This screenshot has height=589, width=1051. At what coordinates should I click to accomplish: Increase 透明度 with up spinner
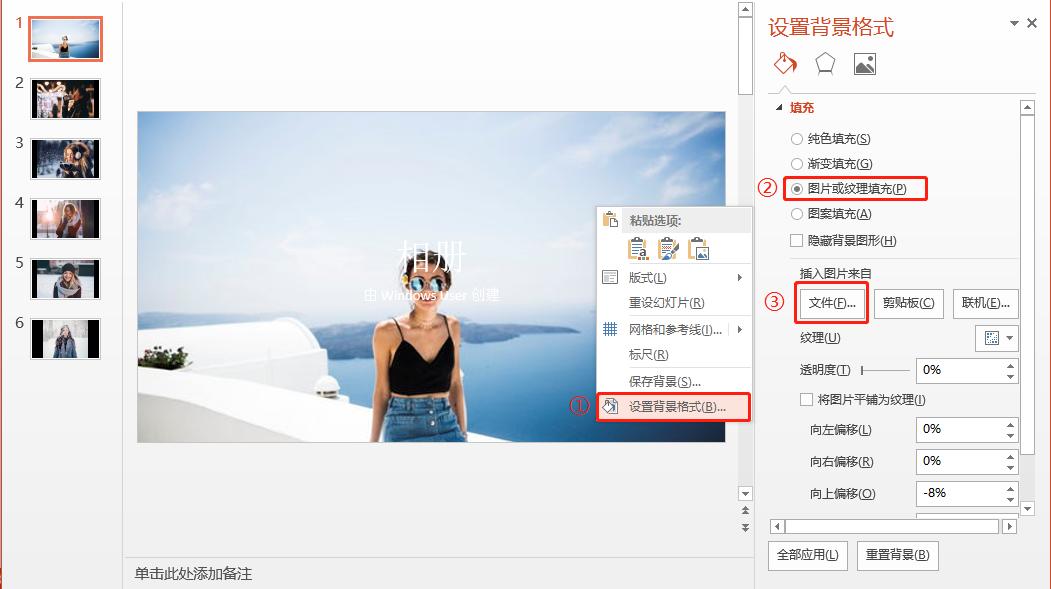click(x=1010, y=365)
